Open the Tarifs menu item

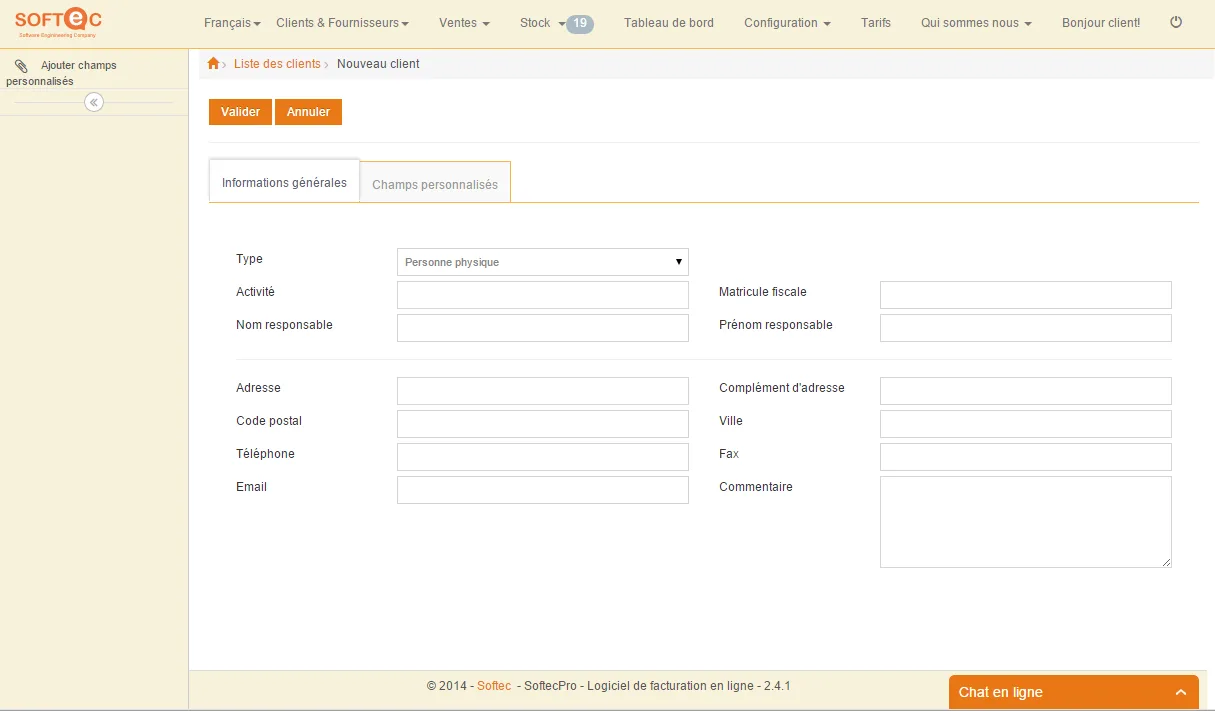coord(876,23)
